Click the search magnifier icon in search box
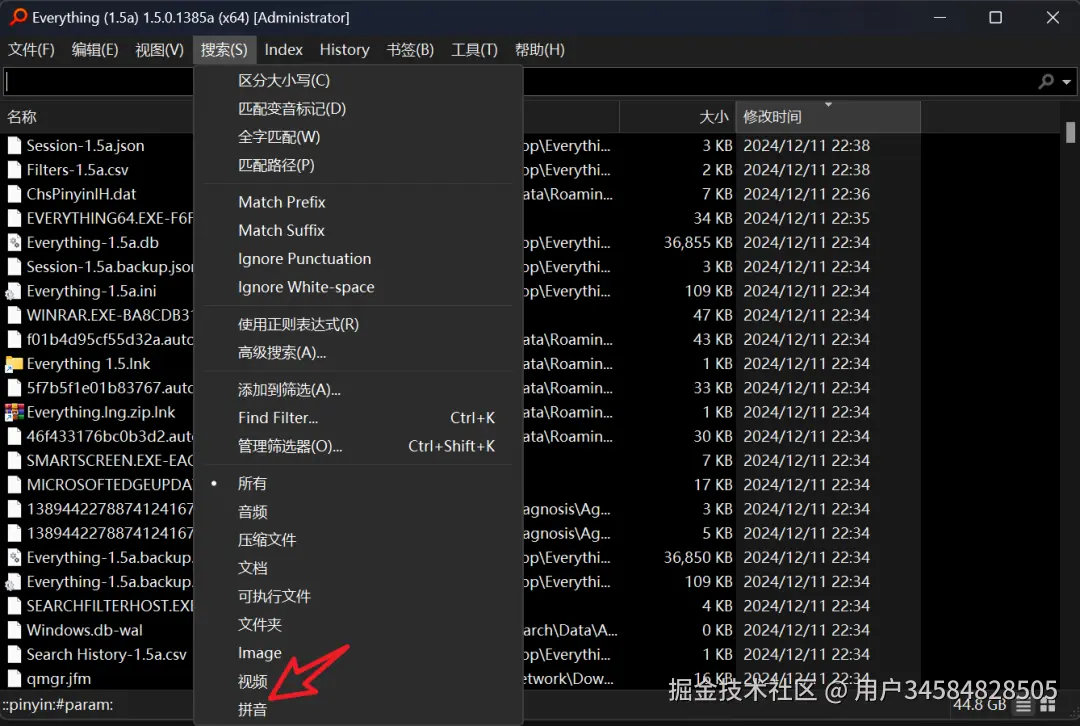Viewport: 1080px width, 726px height. [x=1046, y=82]
